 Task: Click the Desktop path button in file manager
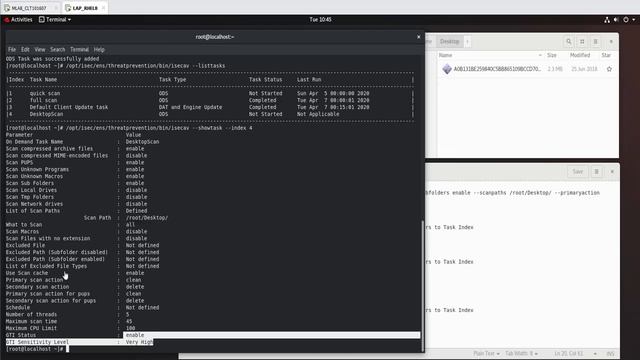[x=449, y=42]
